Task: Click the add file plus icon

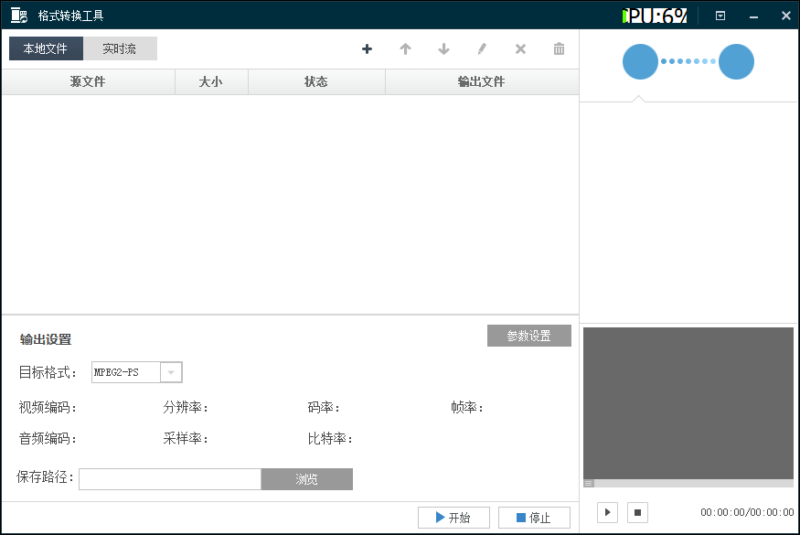Action: (x=367, y=49)
